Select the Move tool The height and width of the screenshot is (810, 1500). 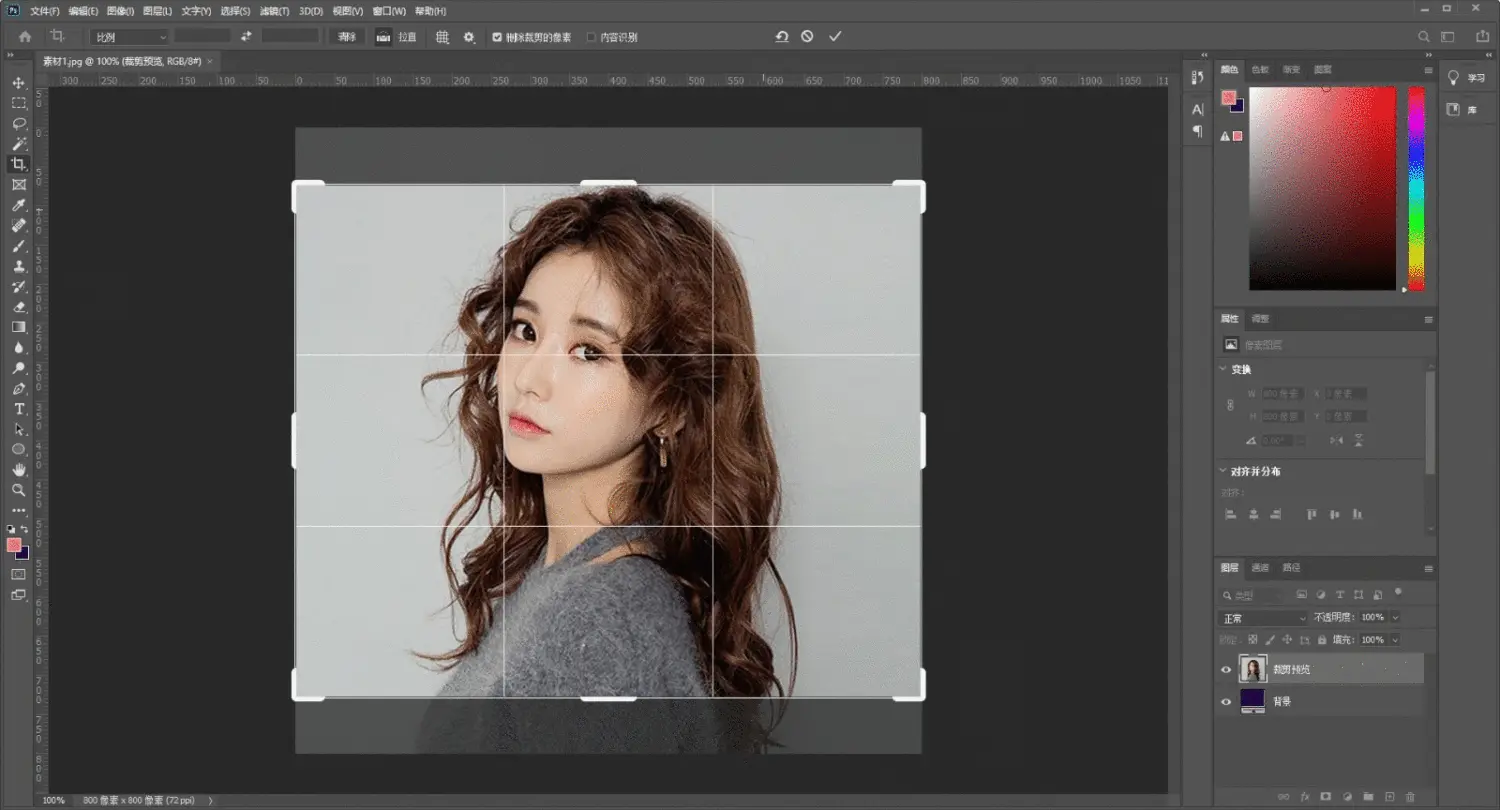point(18,82)
